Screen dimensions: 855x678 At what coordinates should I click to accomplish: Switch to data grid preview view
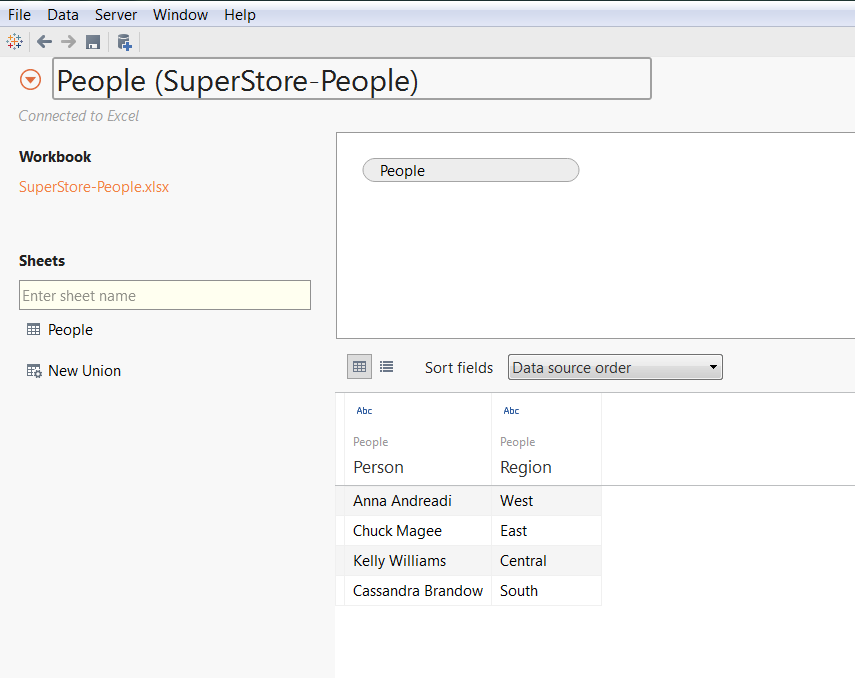coord(359,367)
